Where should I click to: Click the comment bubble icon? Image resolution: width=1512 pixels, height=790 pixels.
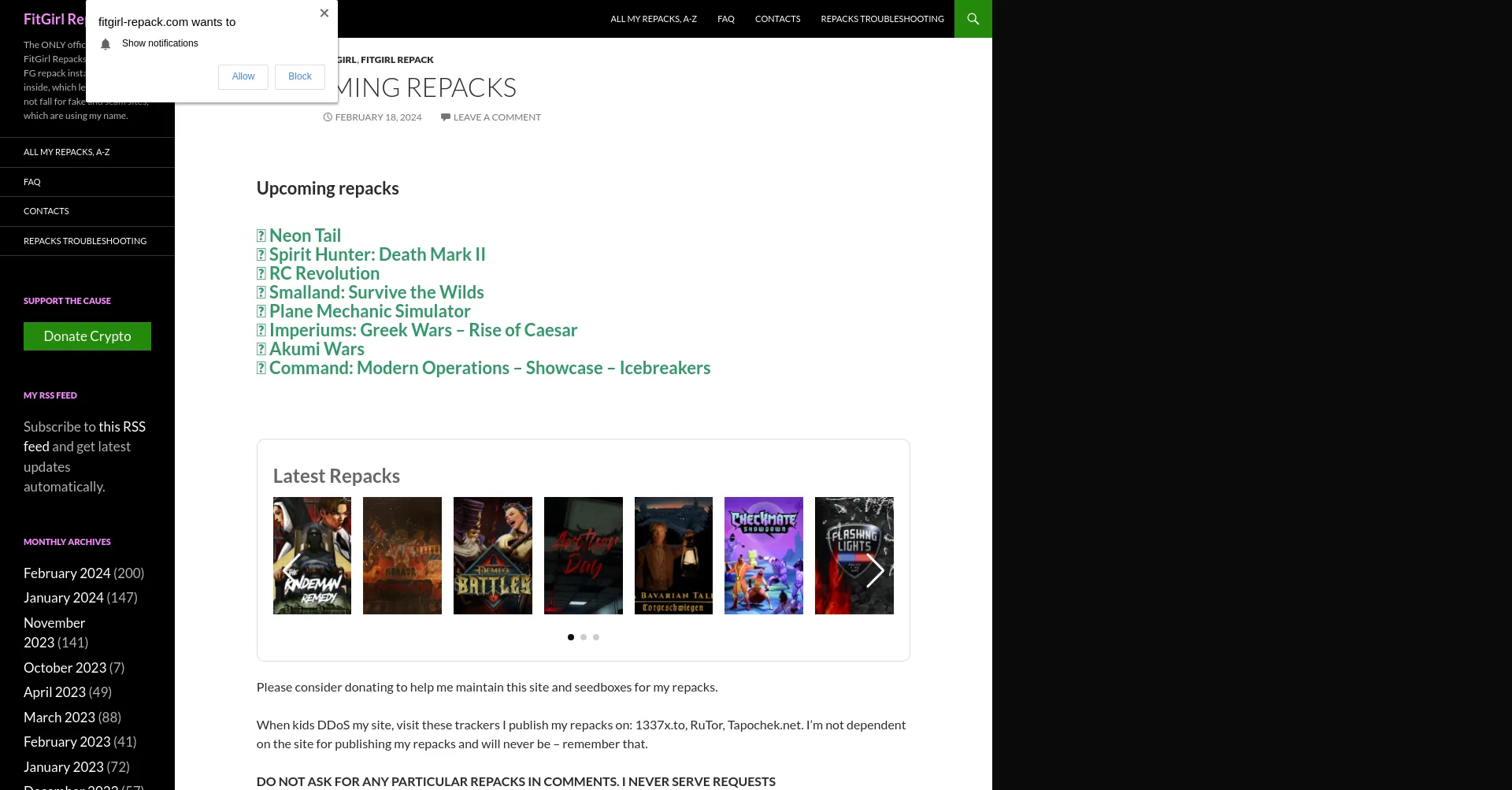445,117
